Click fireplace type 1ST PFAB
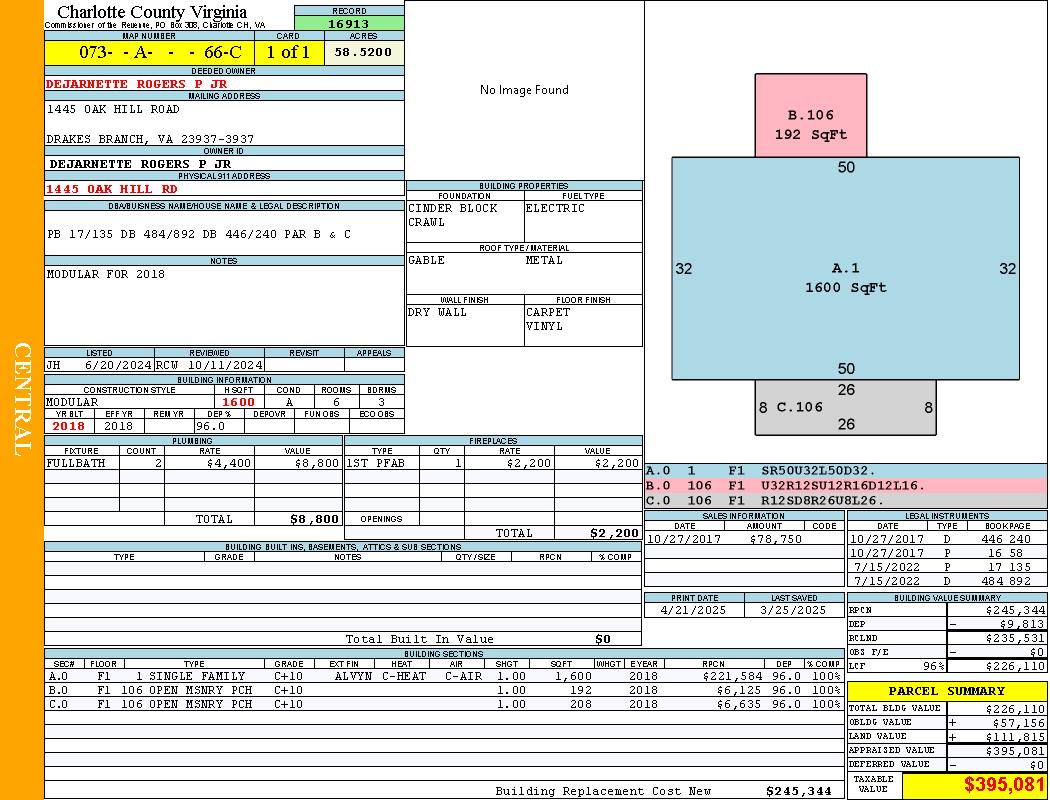 376,463
